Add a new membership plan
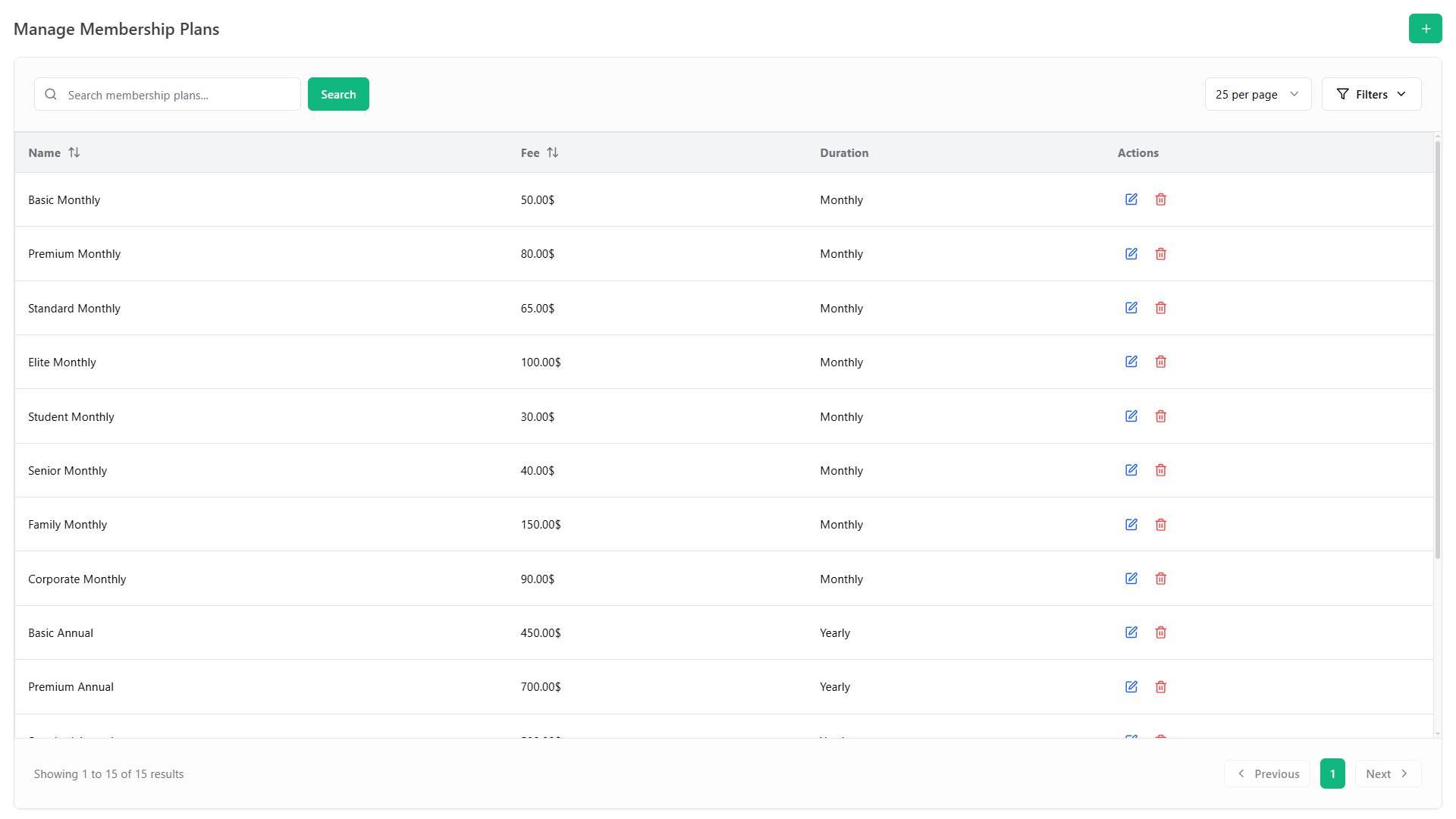1456x819 pixels. click(1425, 29)
